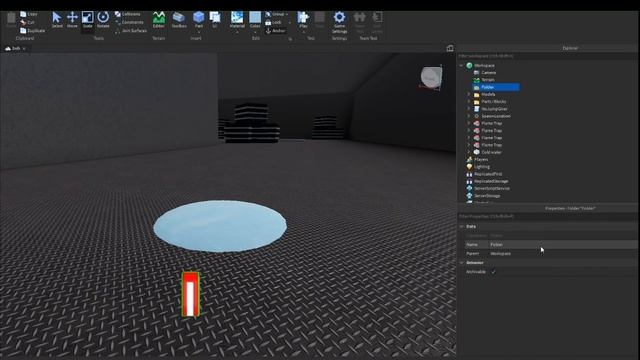Click the Stop test button
Image resolution: width=640 pixels, height=360 pixels.
[x=320, y=19]
